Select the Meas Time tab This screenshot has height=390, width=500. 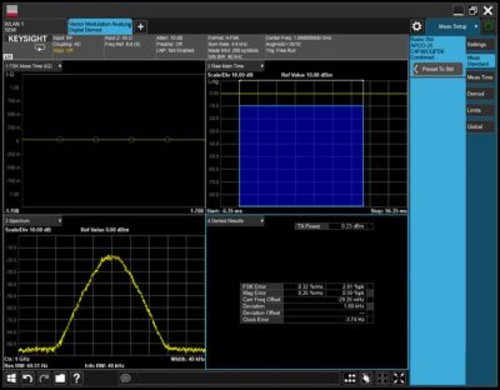pyautogui.click(x=480, y=77)
